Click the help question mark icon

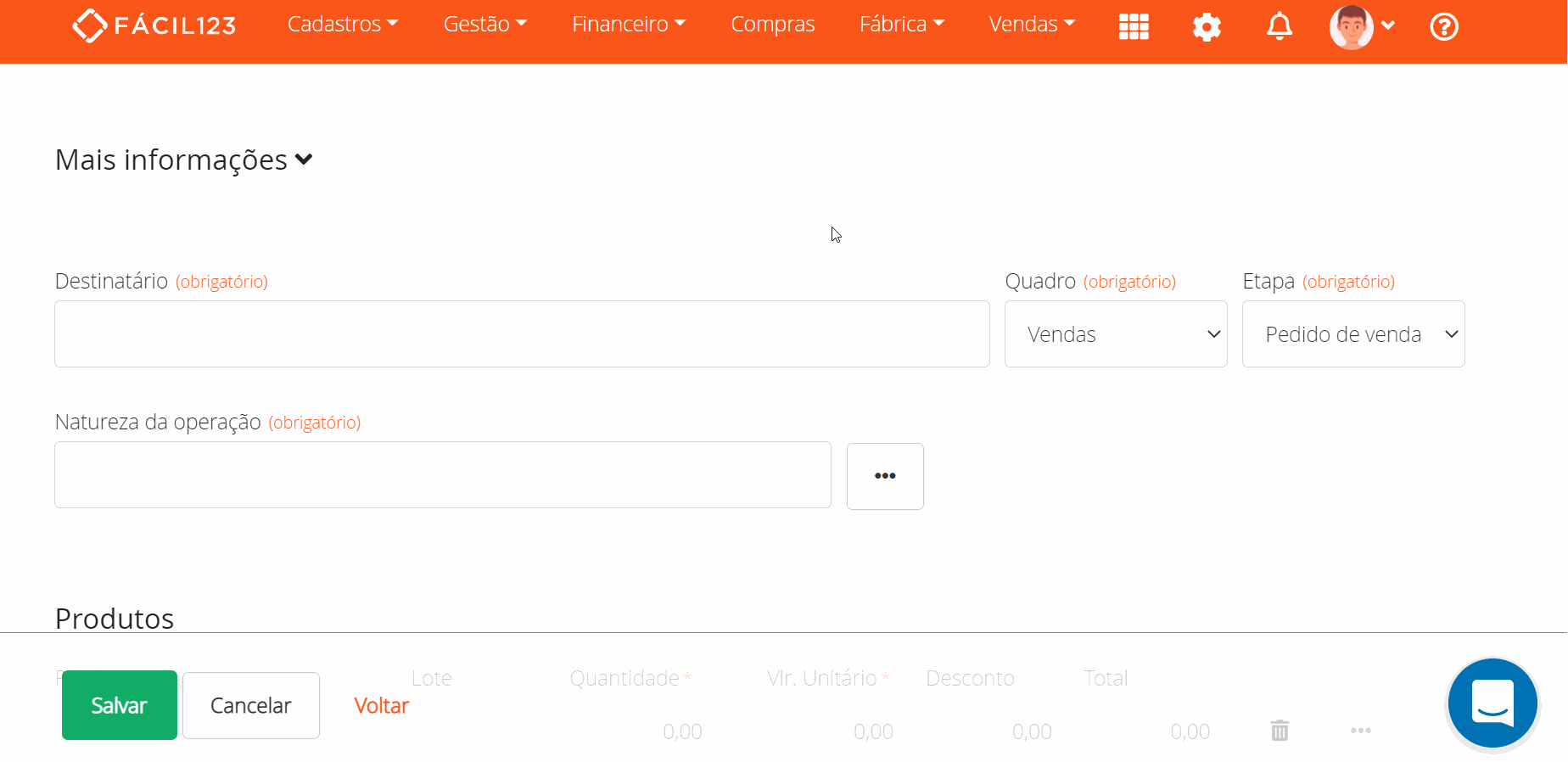tap(1443, 27)
